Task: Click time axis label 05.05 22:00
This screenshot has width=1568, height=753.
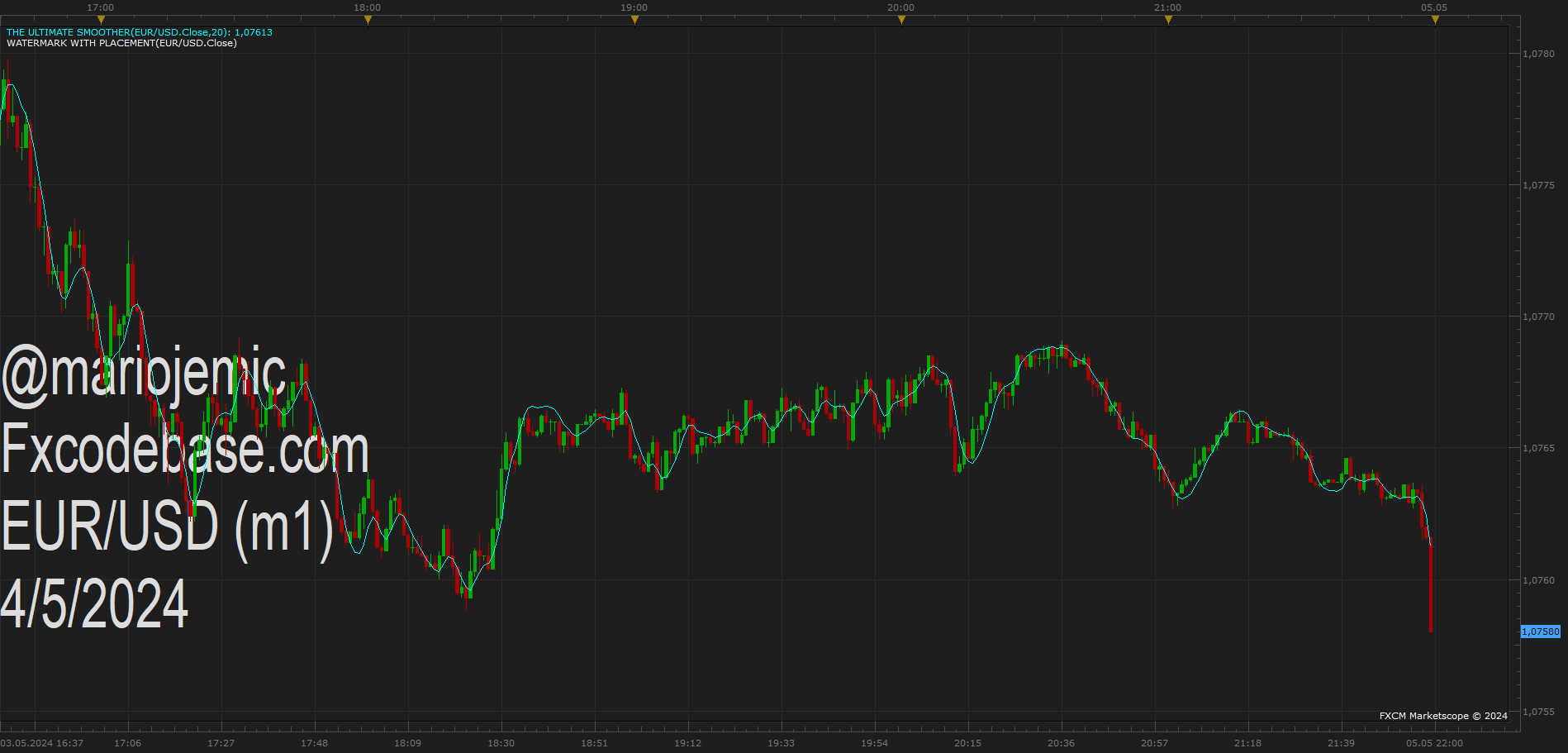Action: (1434, 743)
